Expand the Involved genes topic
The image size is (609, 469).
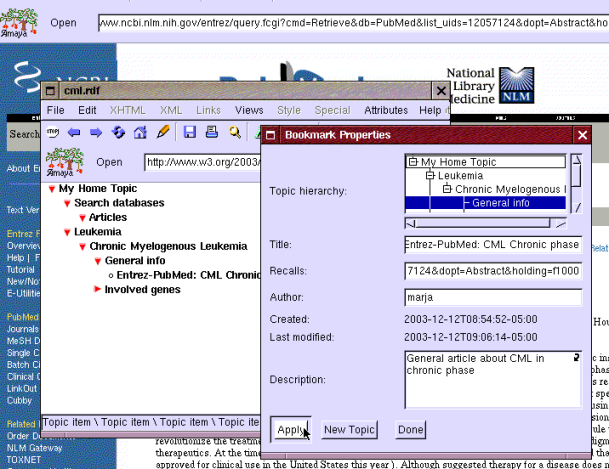[x=97, y=290]
